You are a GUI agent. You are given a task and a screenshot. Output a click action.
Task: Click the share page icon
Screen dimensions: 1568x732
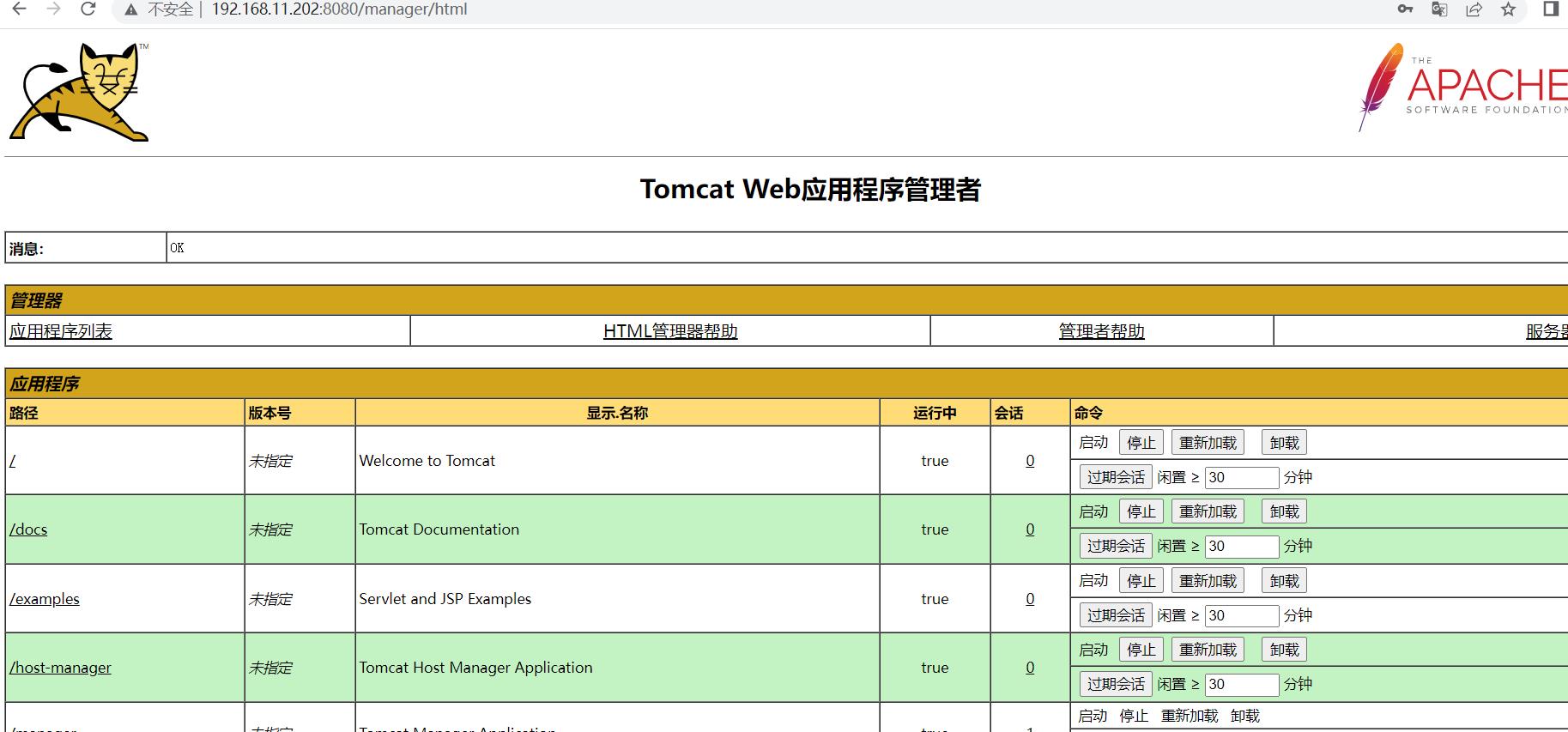coord(1474,9)
